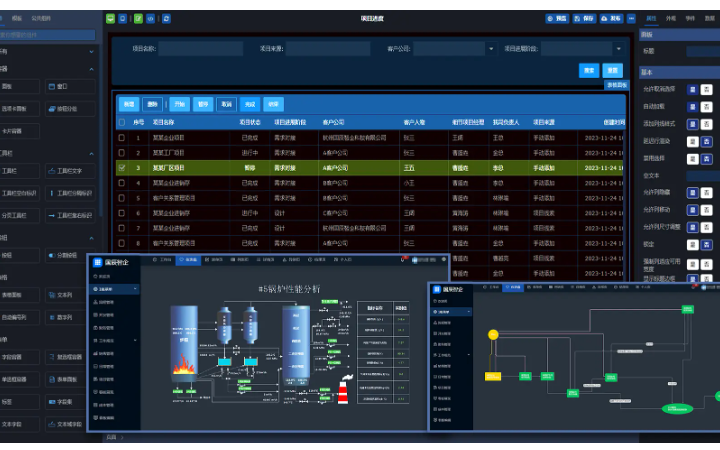The height and width of the screenshot is (450, 720).
Task: Click the component search box in left panel
Action: pos(47,35)
